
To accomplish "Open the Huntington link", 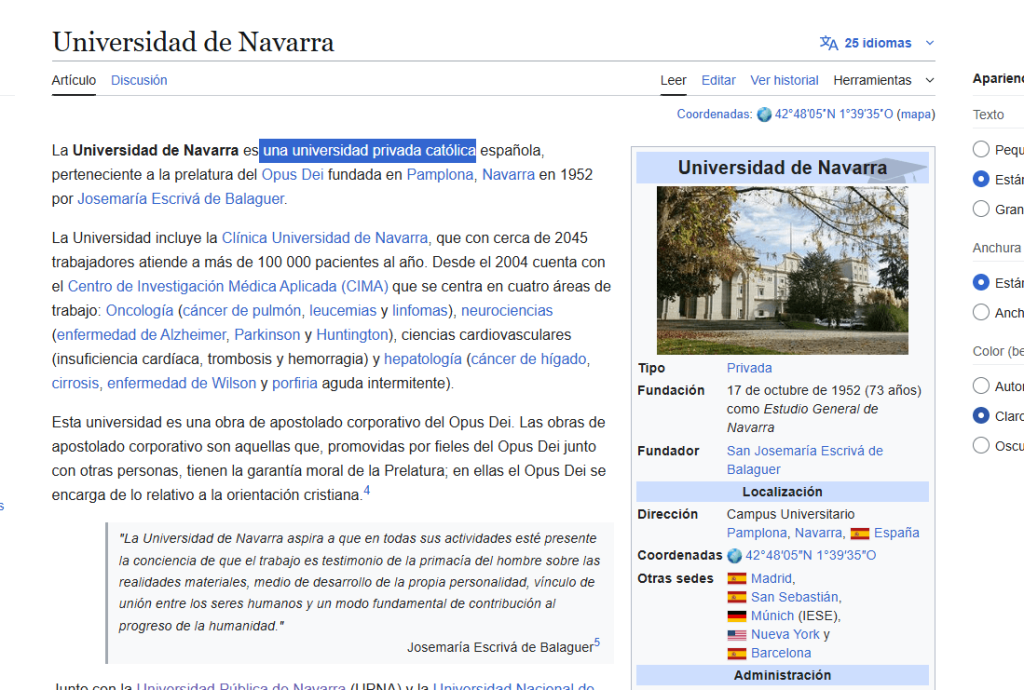I will pyautogui.click(x=353, y=335).
